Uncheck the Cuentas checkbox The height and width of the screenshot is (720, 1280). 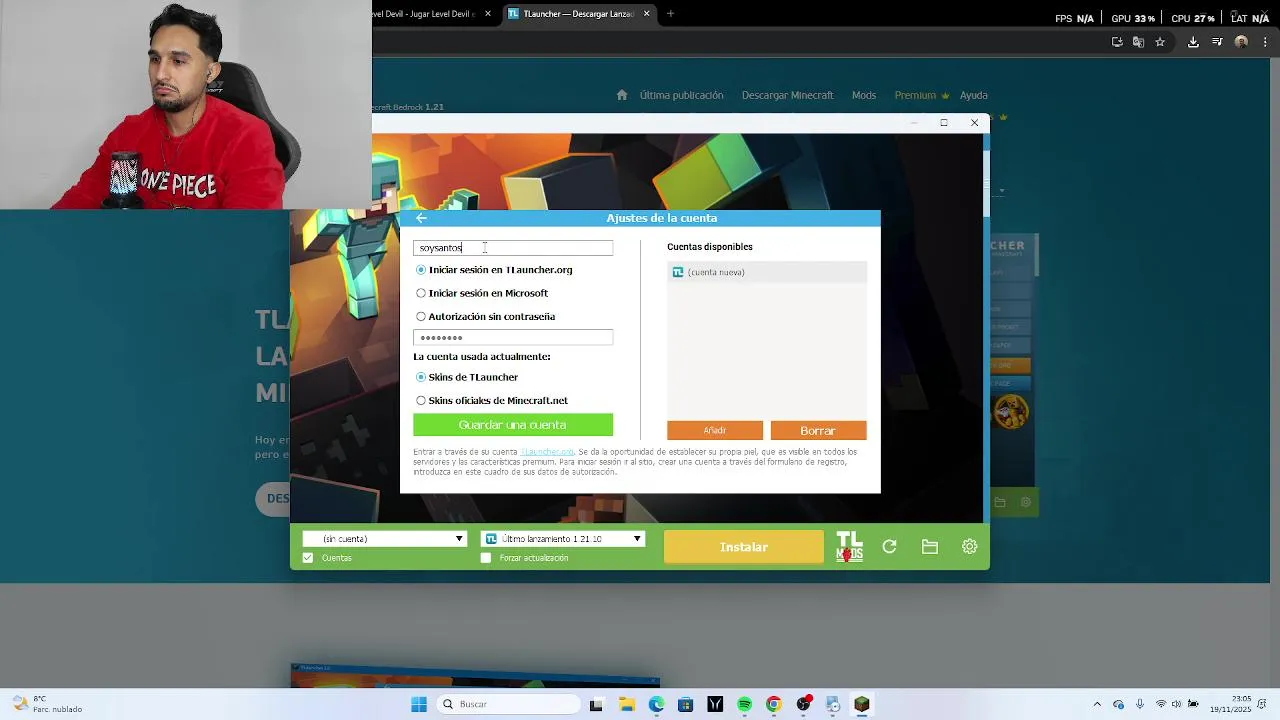308,558
